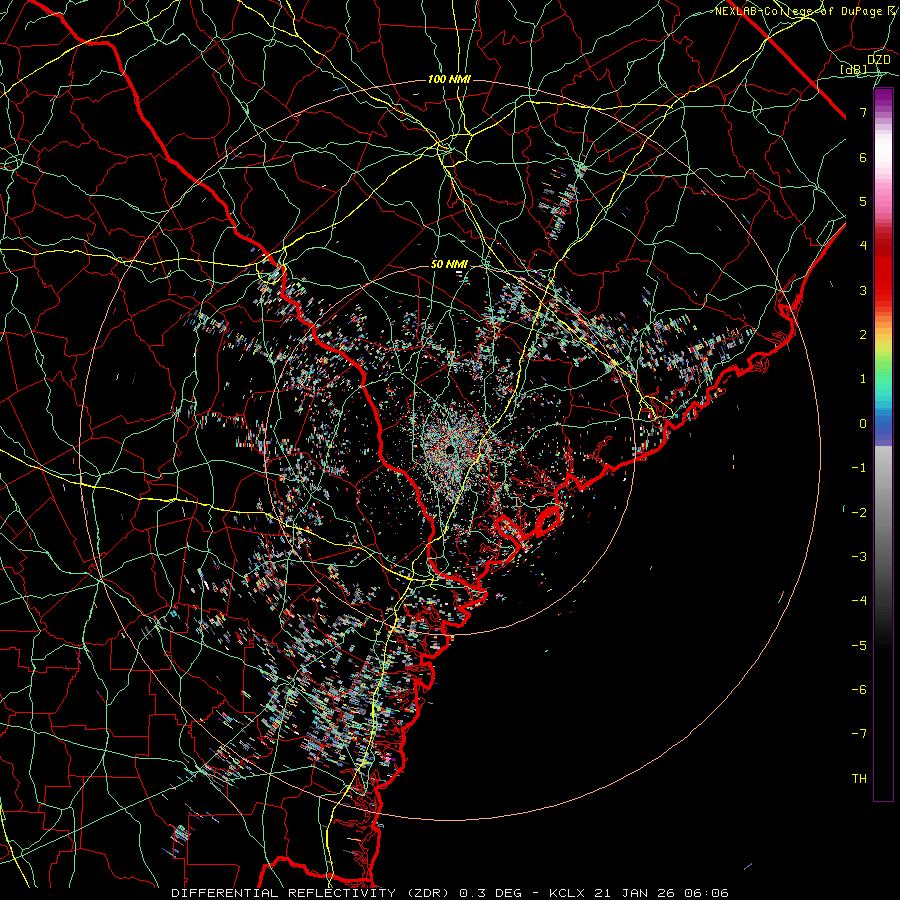Screen dimensions: 900x900
Task: Click the 4 value on the scale
Action: pos(863,246)
